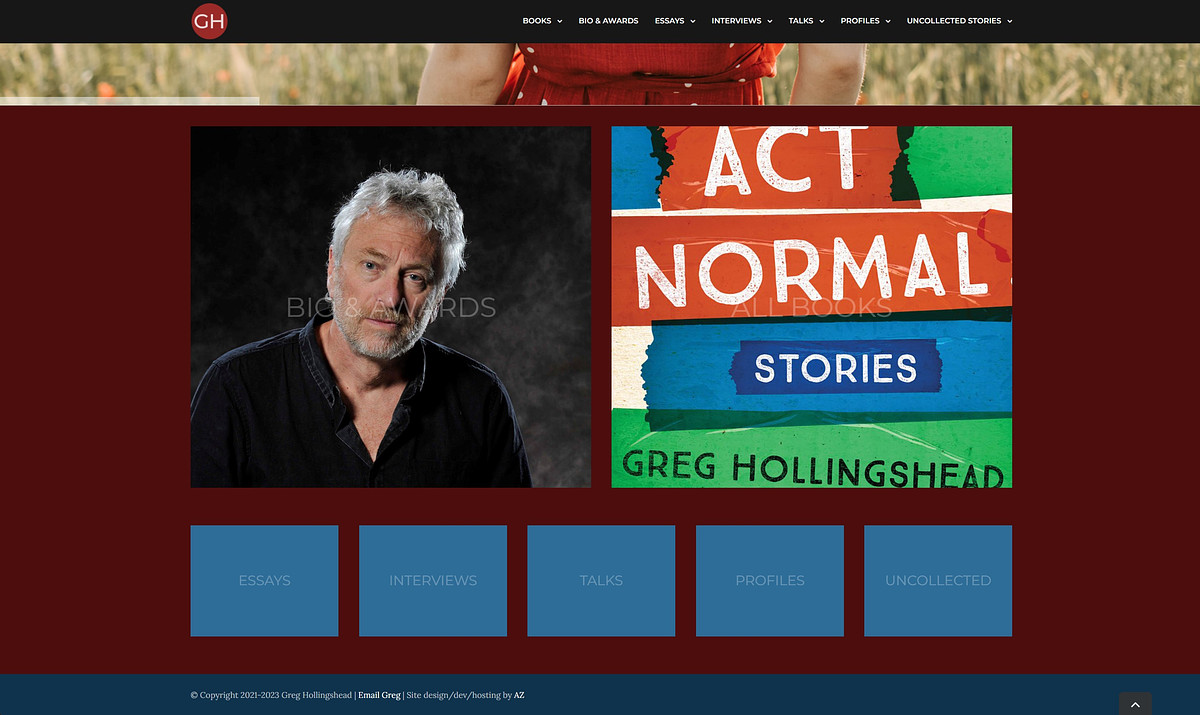Open the Uncollected blue tile

938,581
